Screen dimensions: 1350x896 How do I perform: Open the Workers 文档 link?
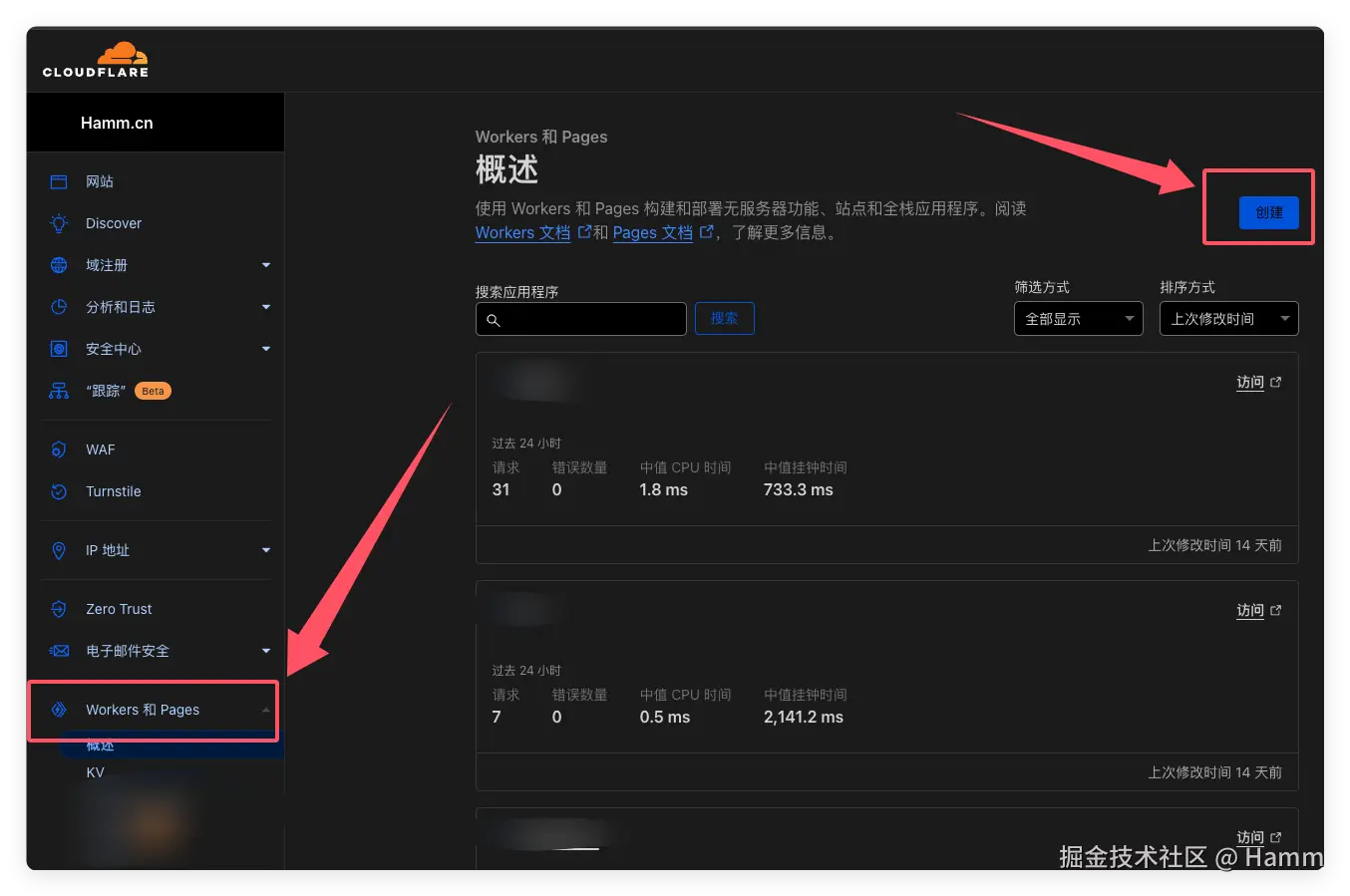pyautogui.click(x=521, y=232)
